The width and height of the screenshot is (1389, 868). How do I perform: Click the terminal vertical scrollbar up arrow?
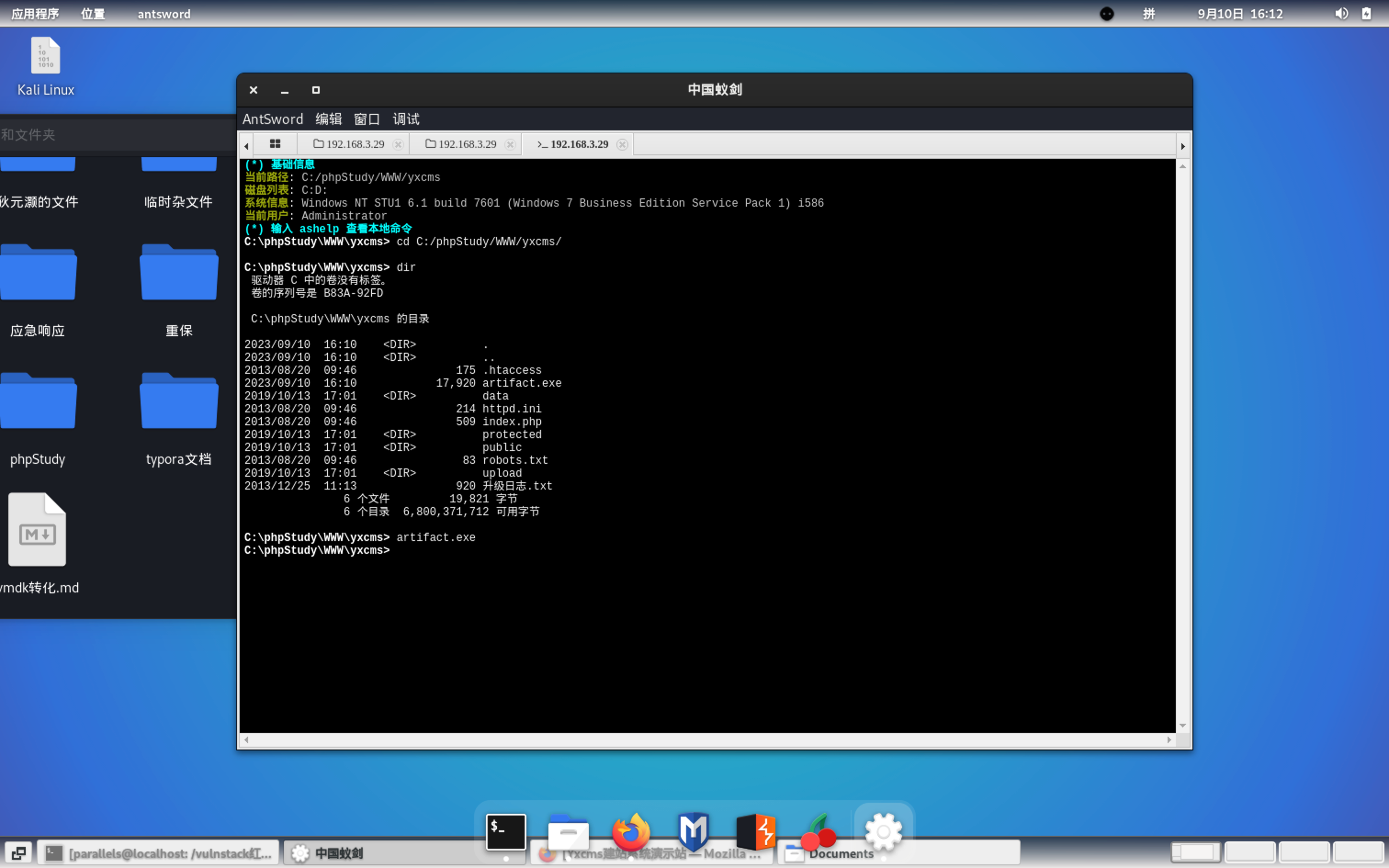point(1183,166)
